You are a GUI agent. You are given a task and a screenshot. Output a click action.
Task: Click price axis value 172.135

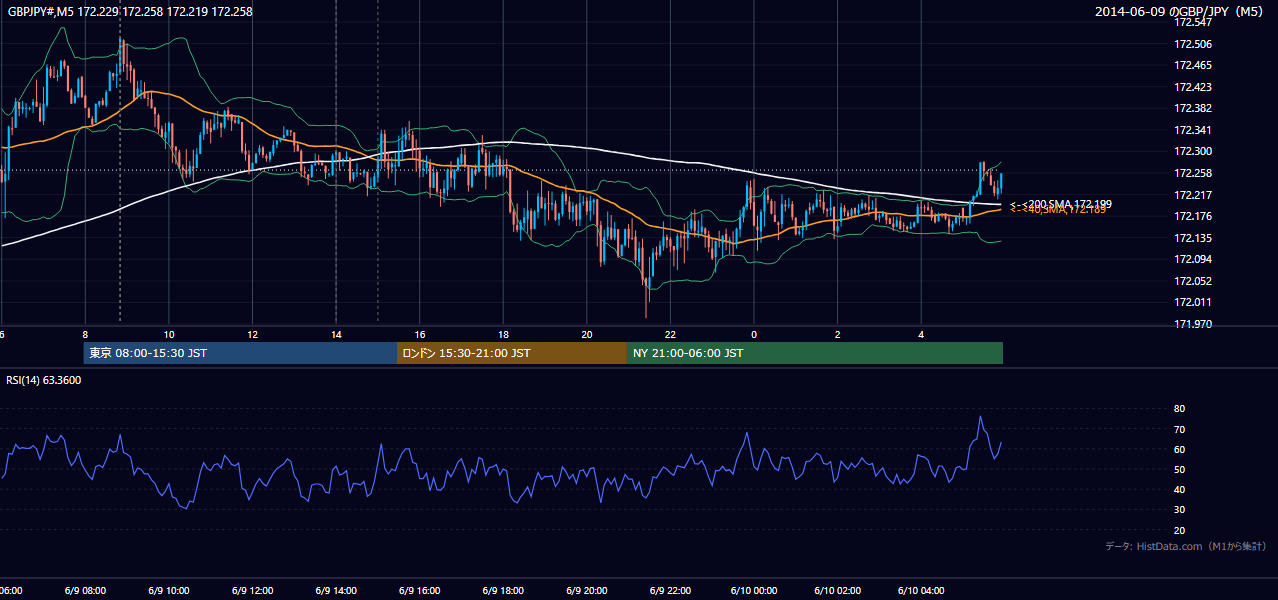(1192, 238)
